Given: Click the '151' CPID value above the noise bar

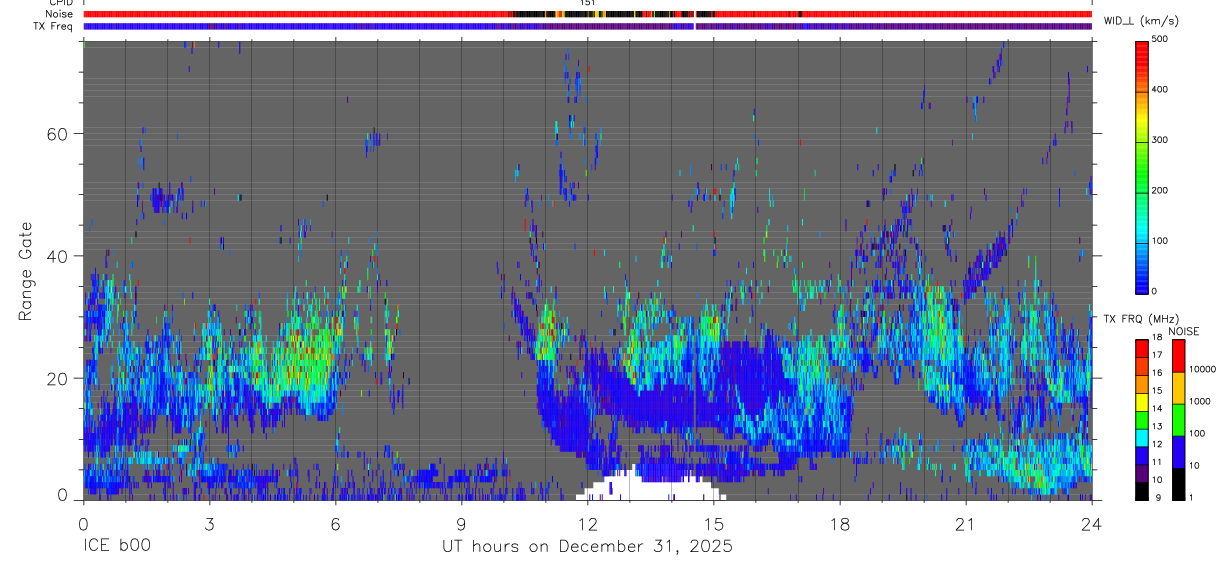Looking at the screenshot, I should [588, 3].
